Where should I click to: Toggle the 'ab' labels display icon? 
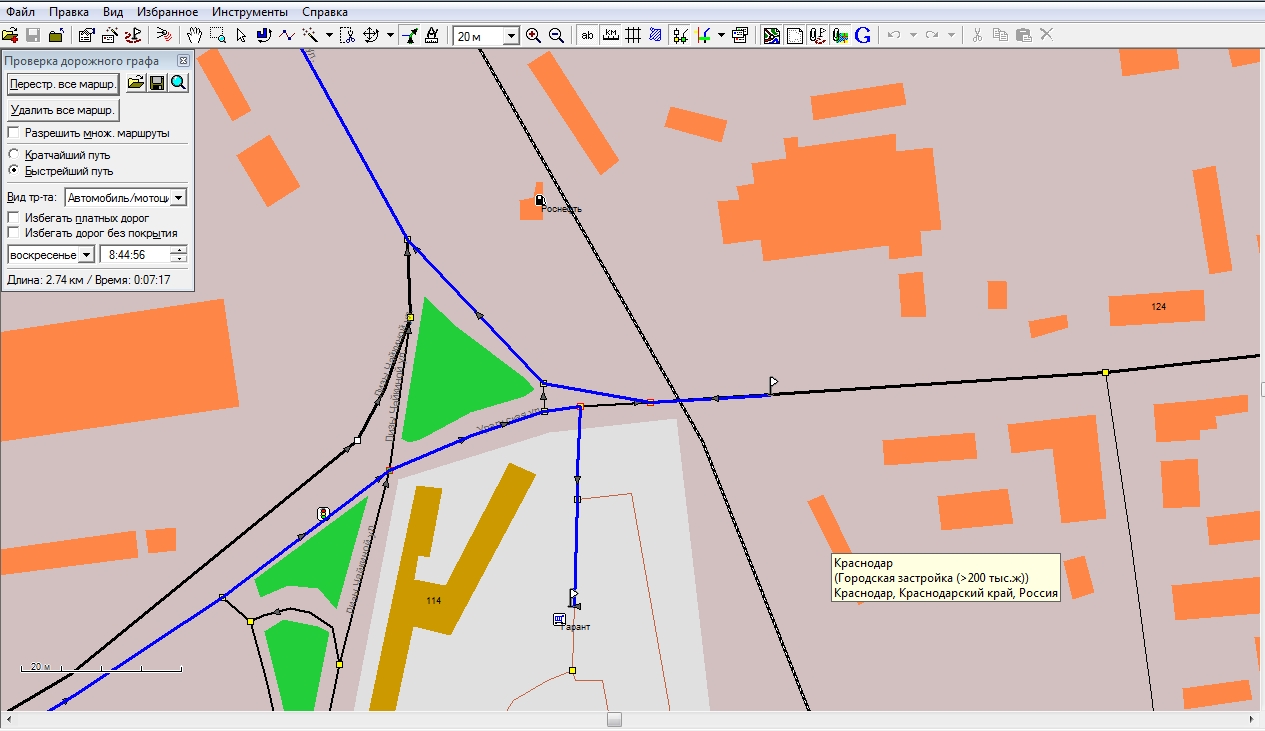click(x=587, y=35)
